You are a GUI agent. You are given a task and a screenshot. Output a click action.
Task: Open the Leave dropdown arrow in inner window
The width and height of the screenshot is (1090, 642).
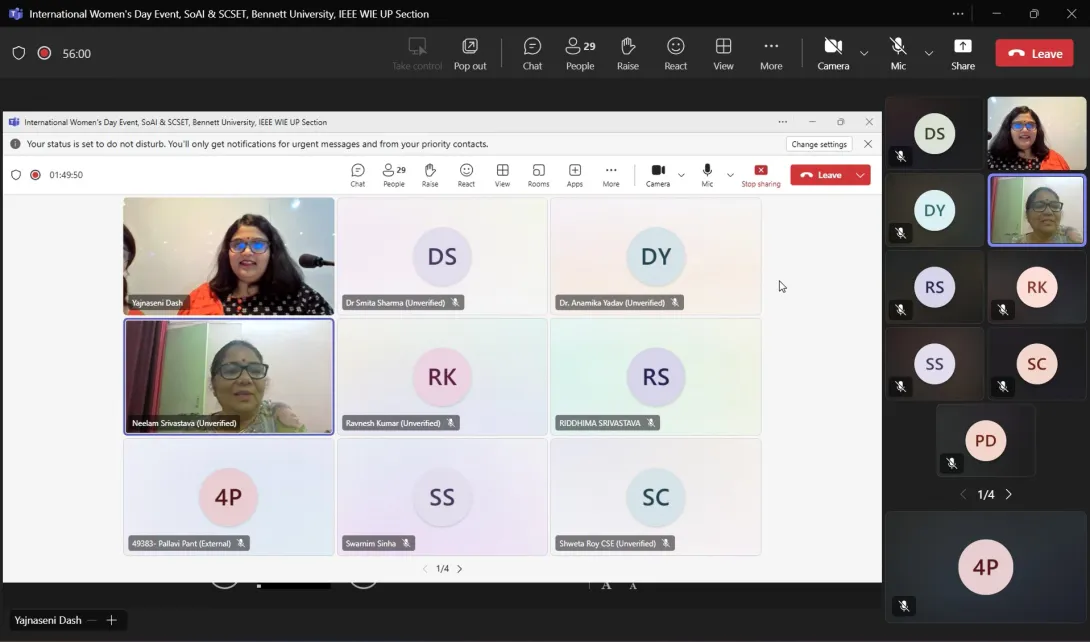coord(861,175)
